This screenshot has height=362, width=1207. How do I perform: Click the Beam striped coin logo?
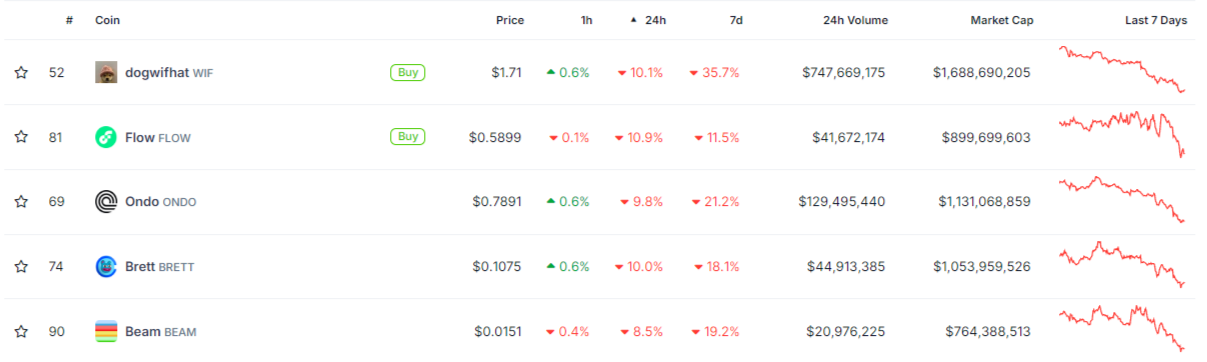(106, 331)
